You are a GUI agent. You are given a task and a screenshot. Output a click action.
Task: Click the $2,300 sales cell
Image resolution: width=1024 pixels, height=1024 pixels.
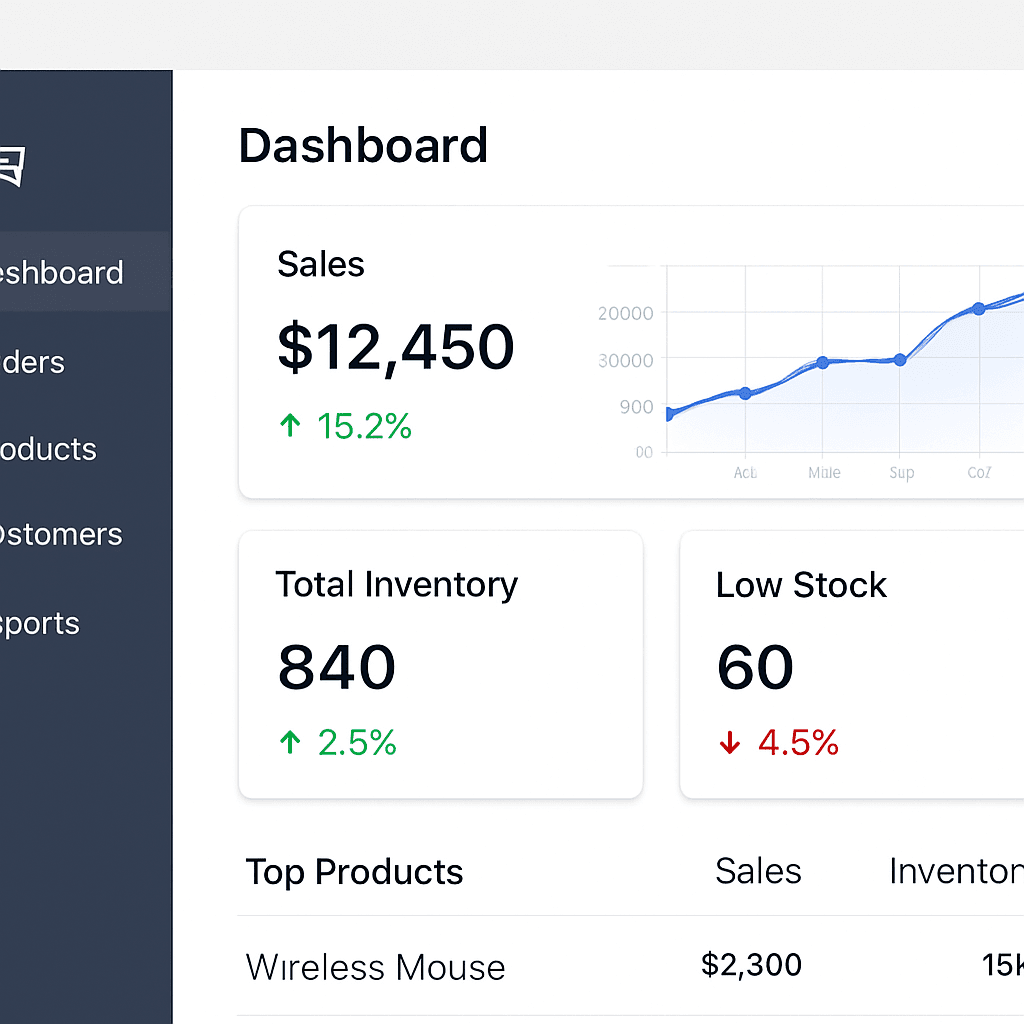pos(751,965)
